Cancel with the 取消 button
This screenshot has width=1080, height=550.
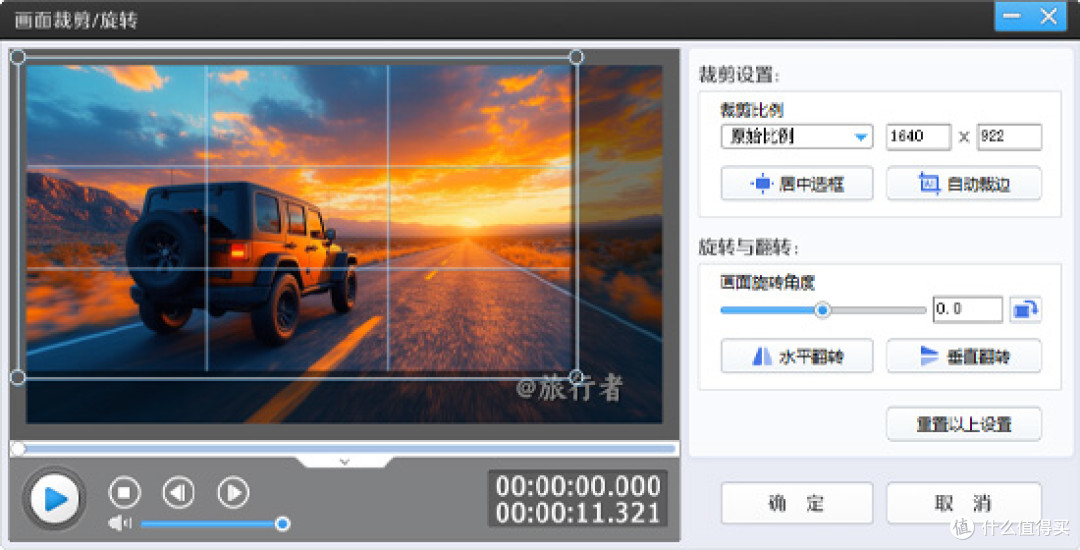coord(964,503)
